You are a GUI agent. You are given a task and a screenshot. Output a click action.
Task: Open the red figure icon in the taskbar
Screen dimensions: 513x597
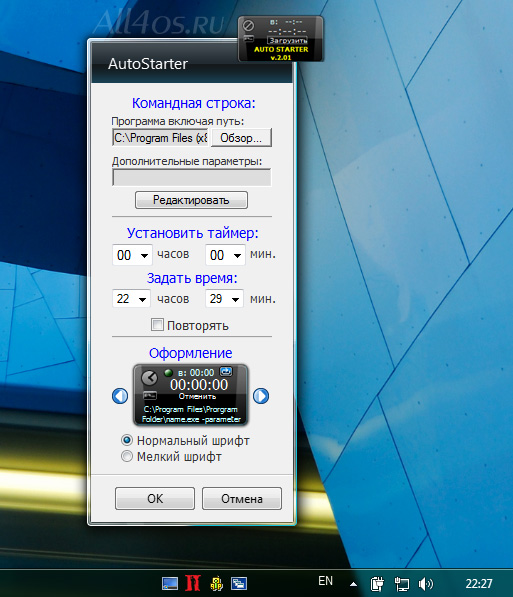tap(193, 583)
